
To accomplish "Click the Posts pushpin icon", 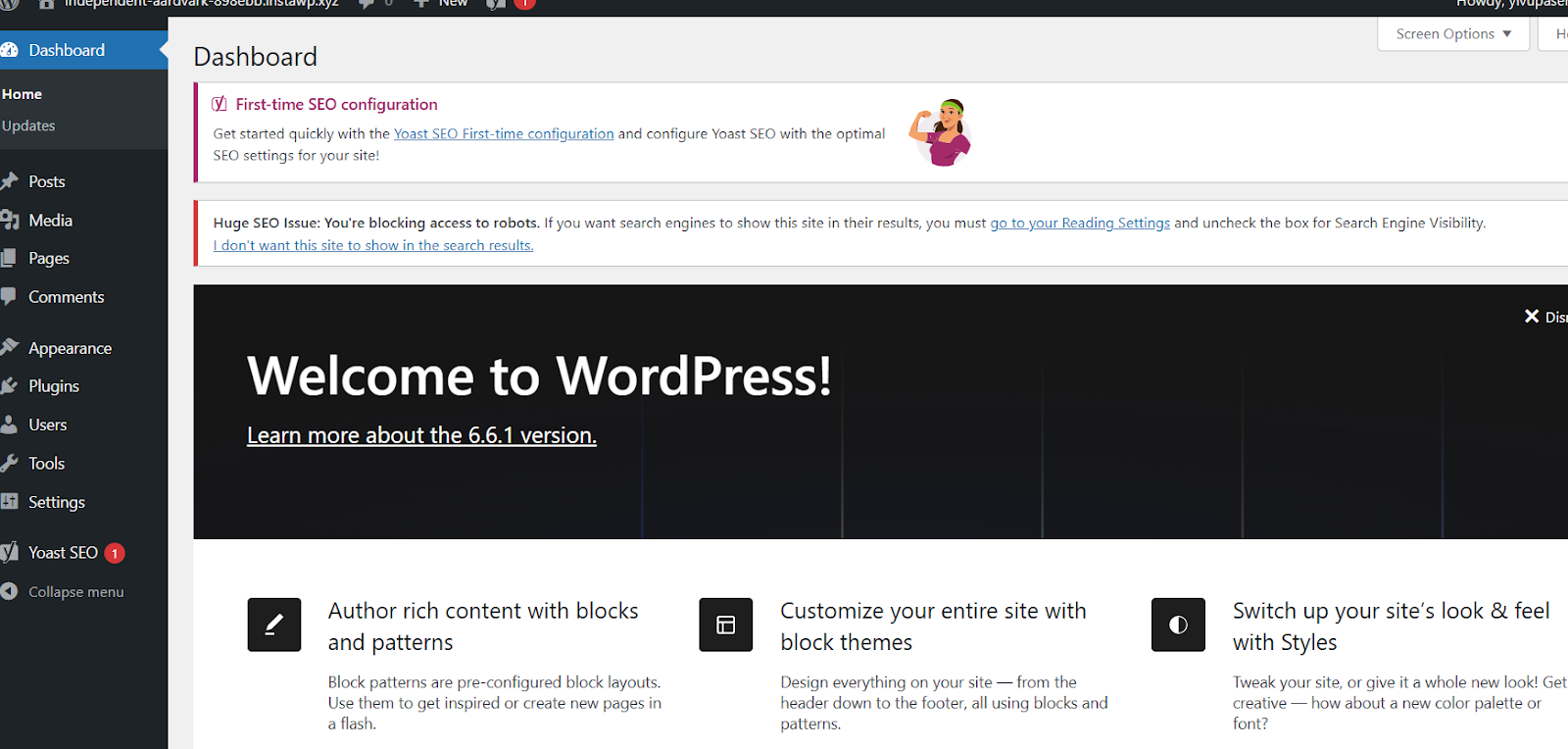I will tap(9, 181).
